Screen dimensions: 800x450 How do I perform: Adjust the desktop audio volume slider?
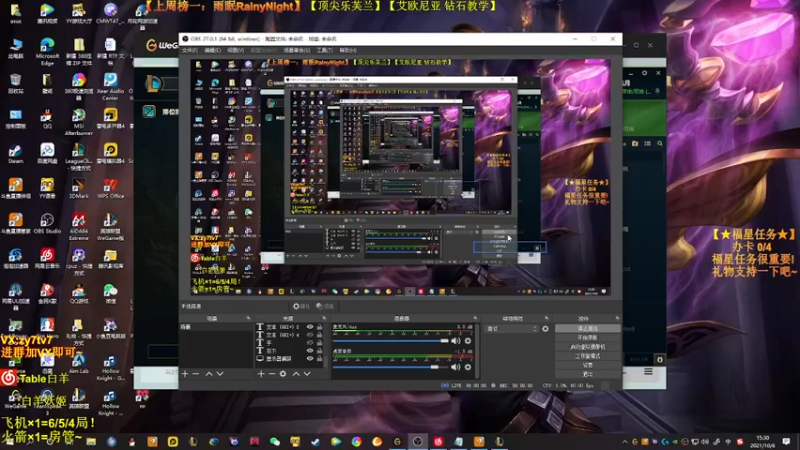pyautogui.click(x=390, y=367)
